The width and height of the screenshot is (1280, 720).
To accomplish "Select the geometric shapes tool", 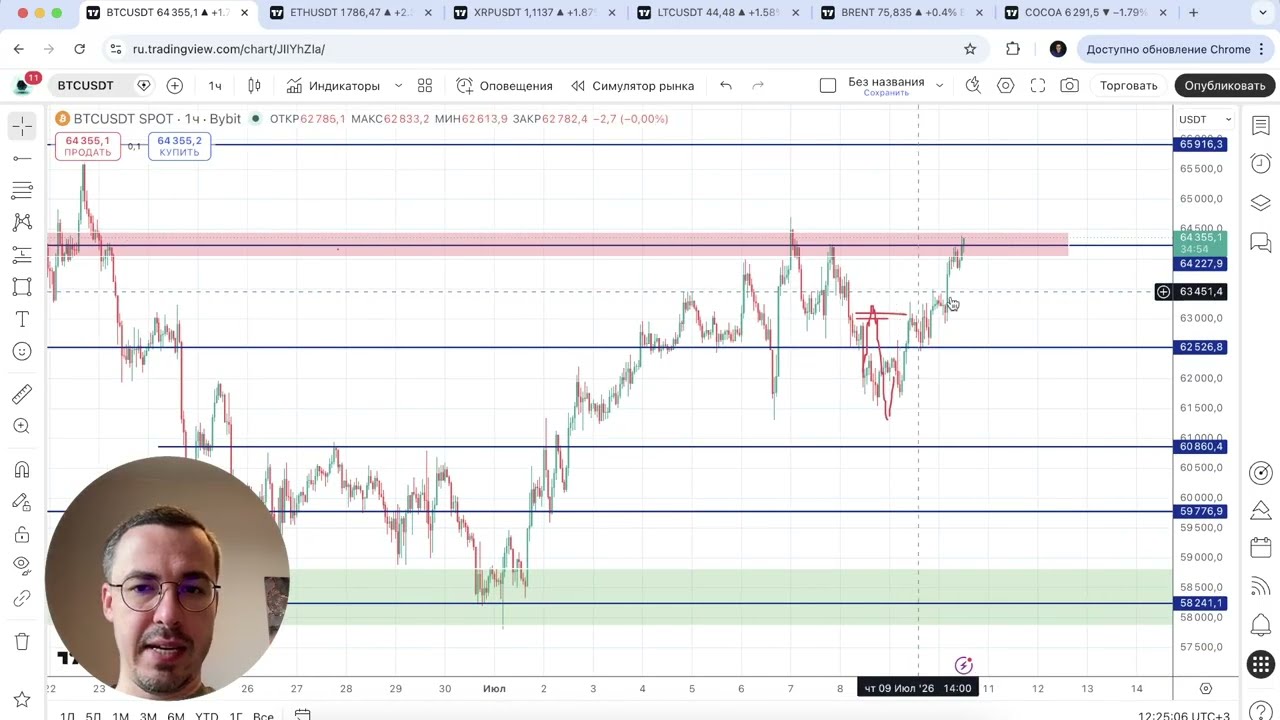I will [22, 287].
